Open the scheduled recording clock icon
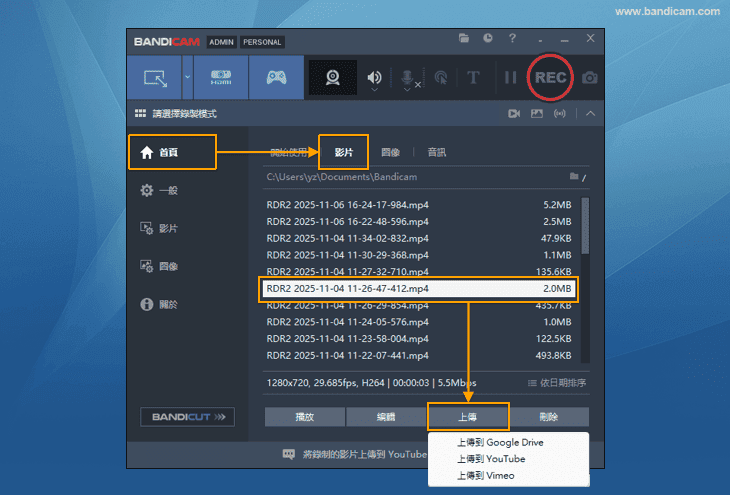 click(487, 38)
